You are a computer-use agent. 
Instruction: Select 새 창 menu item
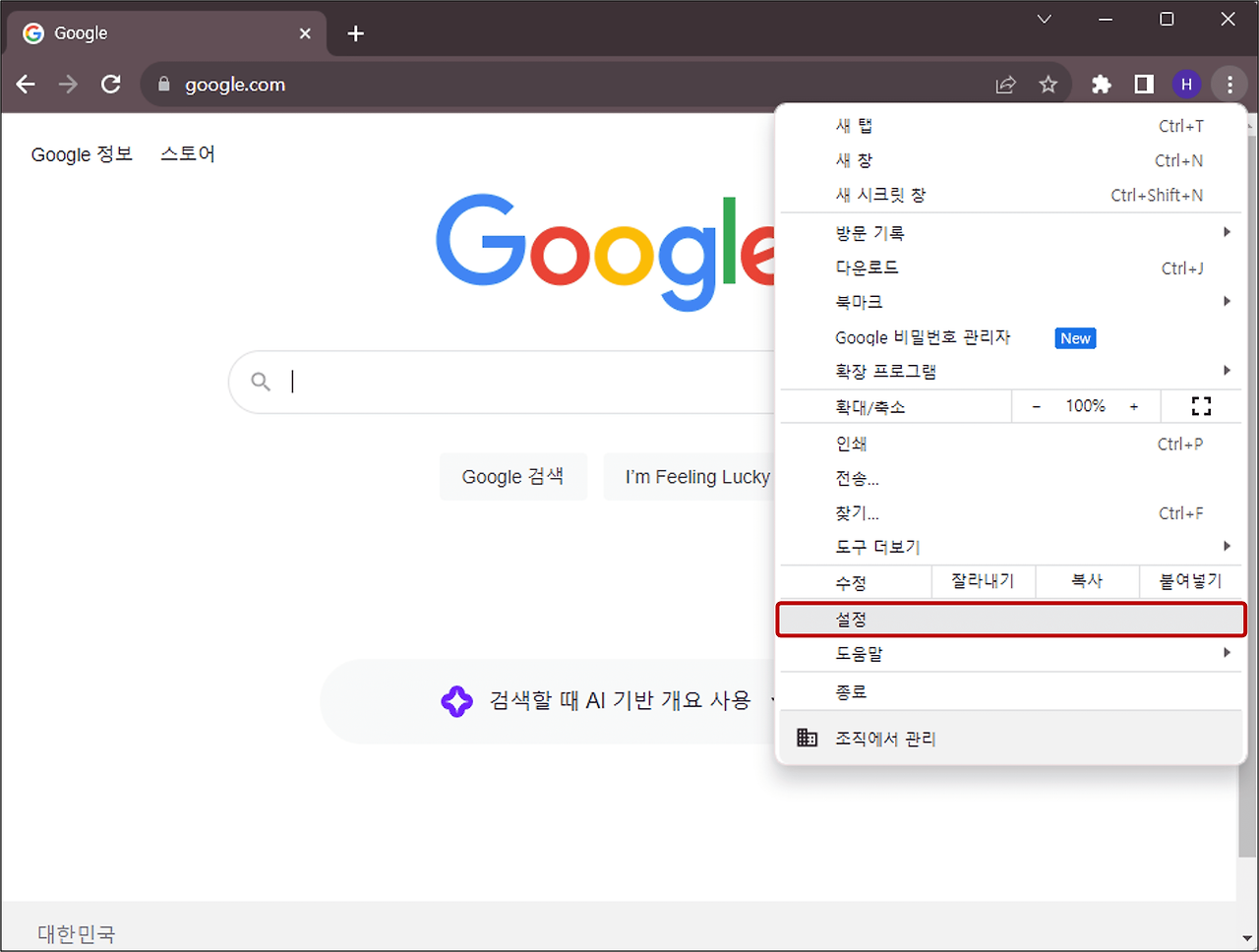[x=1011, y=160]
